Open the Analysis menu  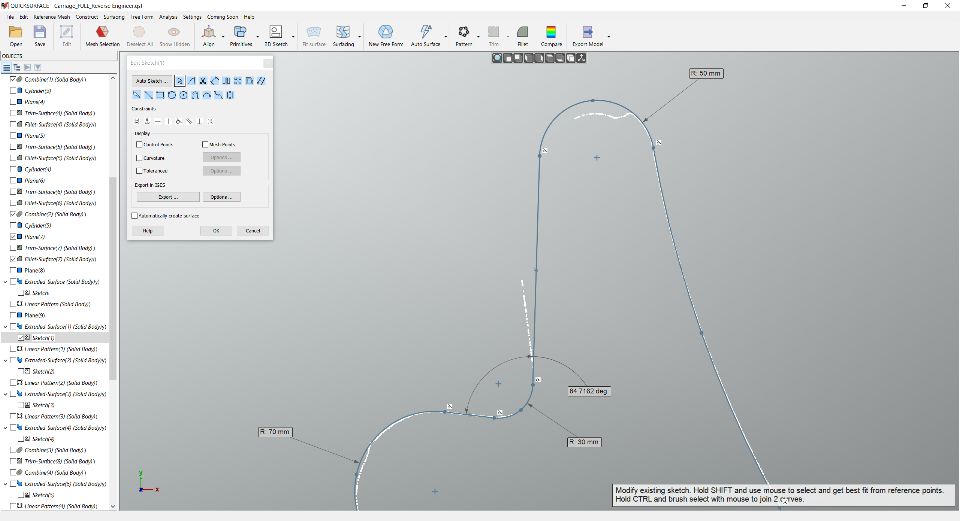pyautogui.click(x=168, y=17)
